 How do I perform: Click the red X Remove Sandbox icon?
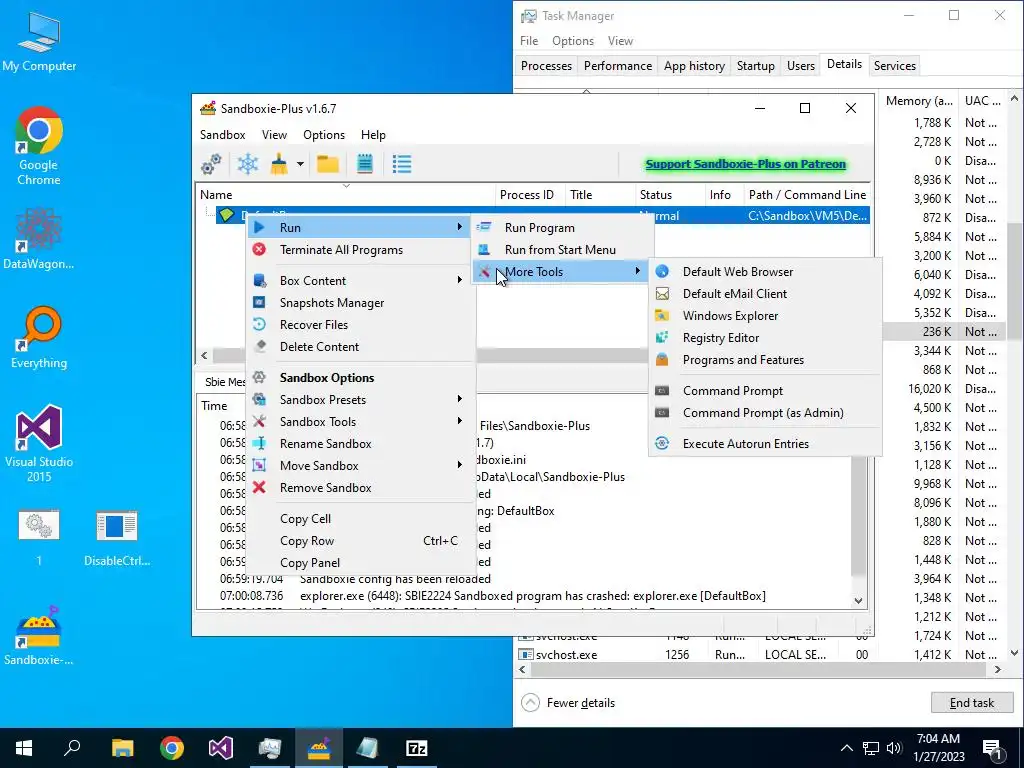coord(259,487)
